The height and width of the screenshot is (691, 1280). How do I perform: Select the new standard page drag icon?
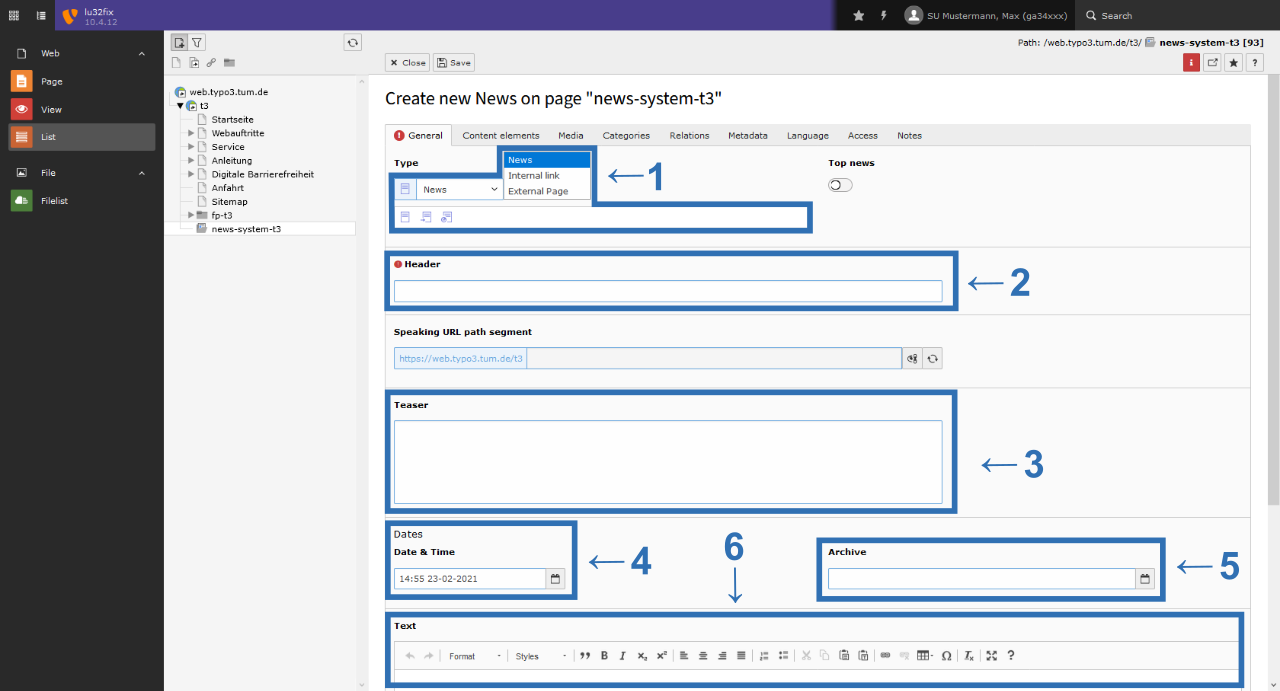pyautogui.click(x=176, y=63)
